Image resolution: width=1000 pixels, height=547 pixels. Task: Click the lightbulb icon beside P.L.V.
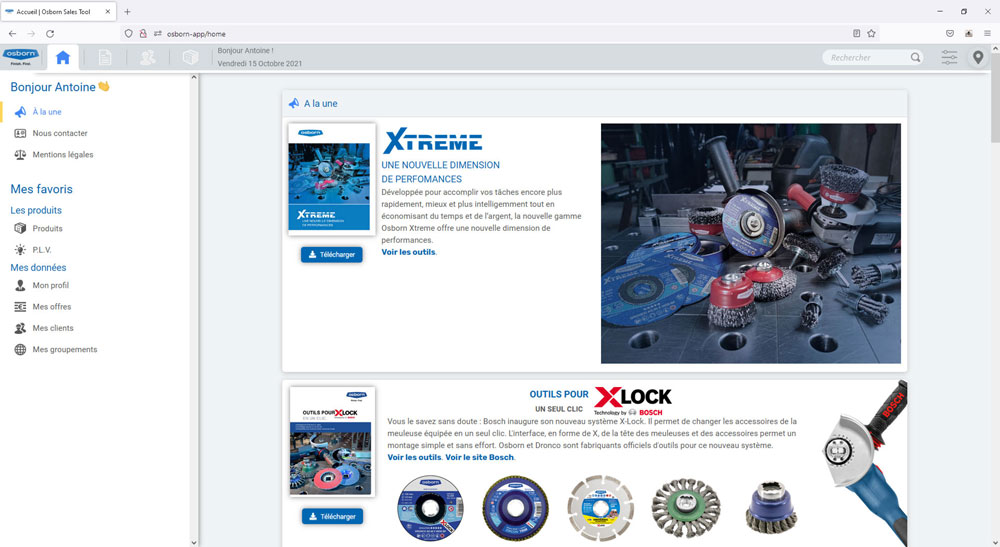tap(20, 250)
